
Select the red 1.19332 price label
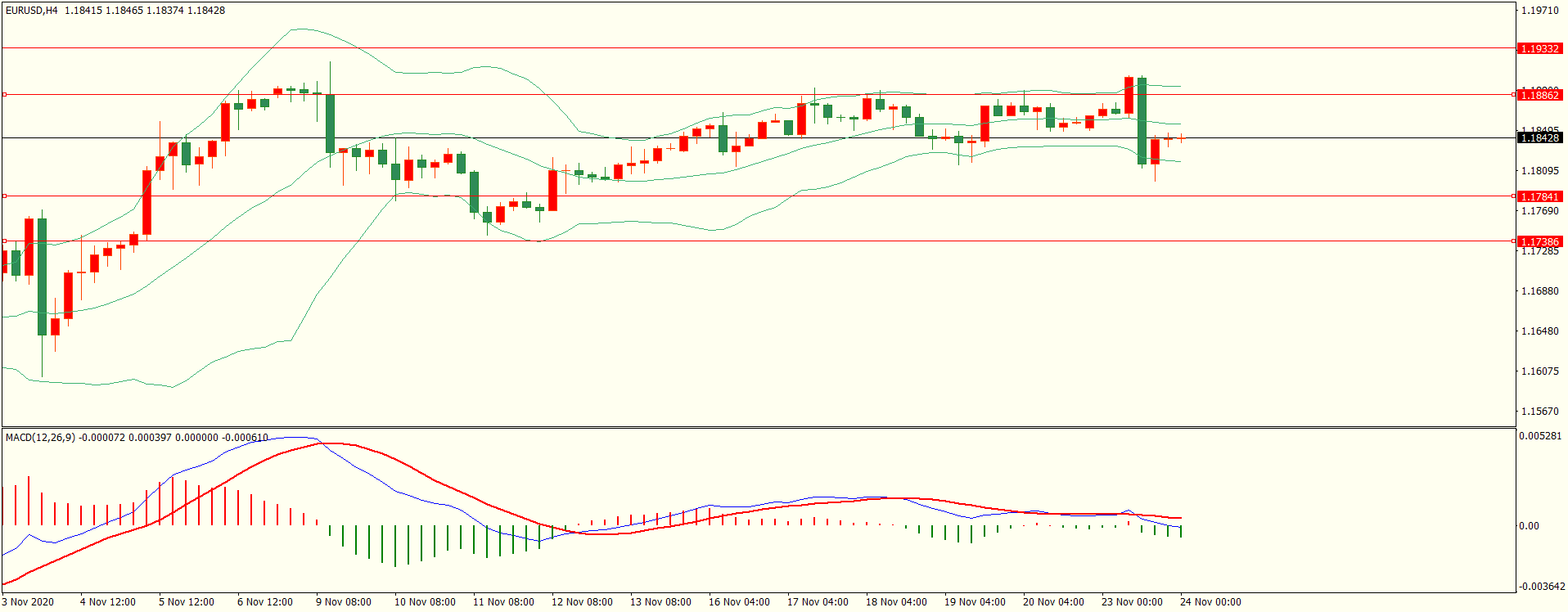[x=1539, y=49]
